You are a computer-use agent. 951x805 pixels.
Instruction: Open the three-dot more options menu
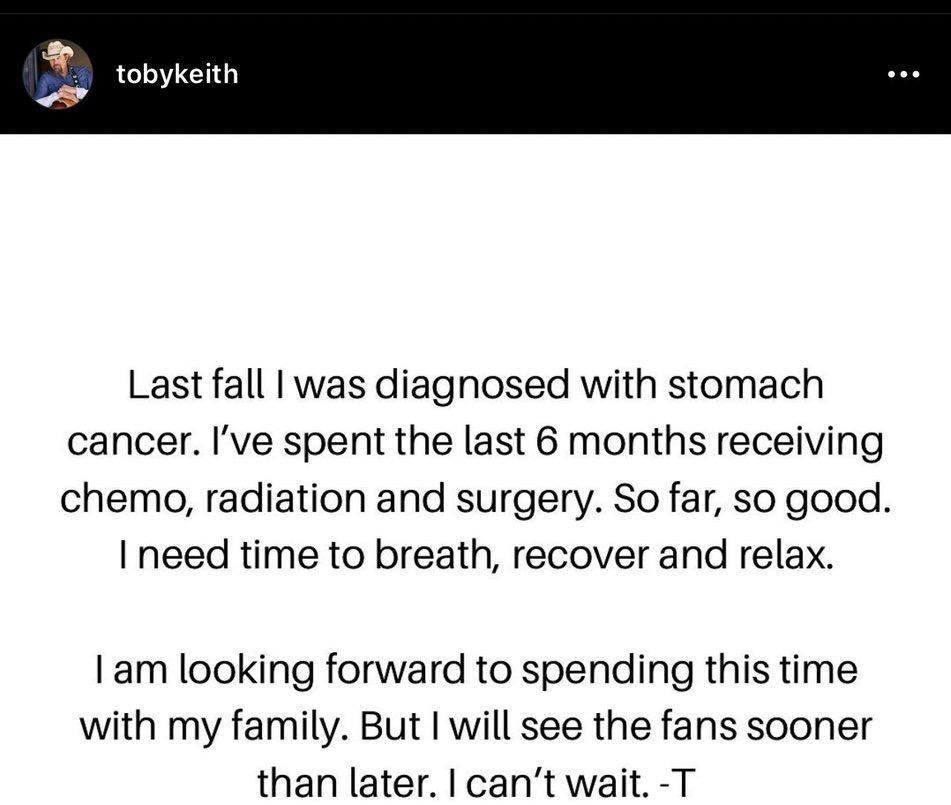[x=903, y=75]
